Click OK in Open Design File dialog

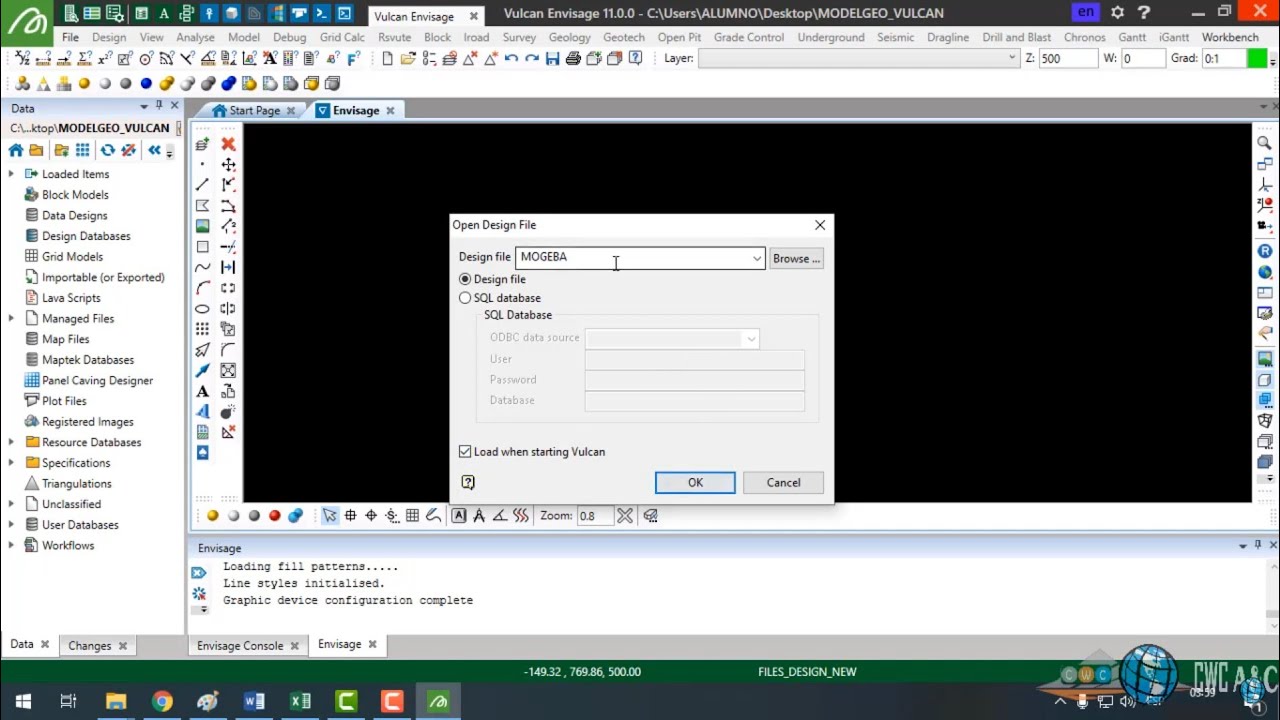pos(695,483)
